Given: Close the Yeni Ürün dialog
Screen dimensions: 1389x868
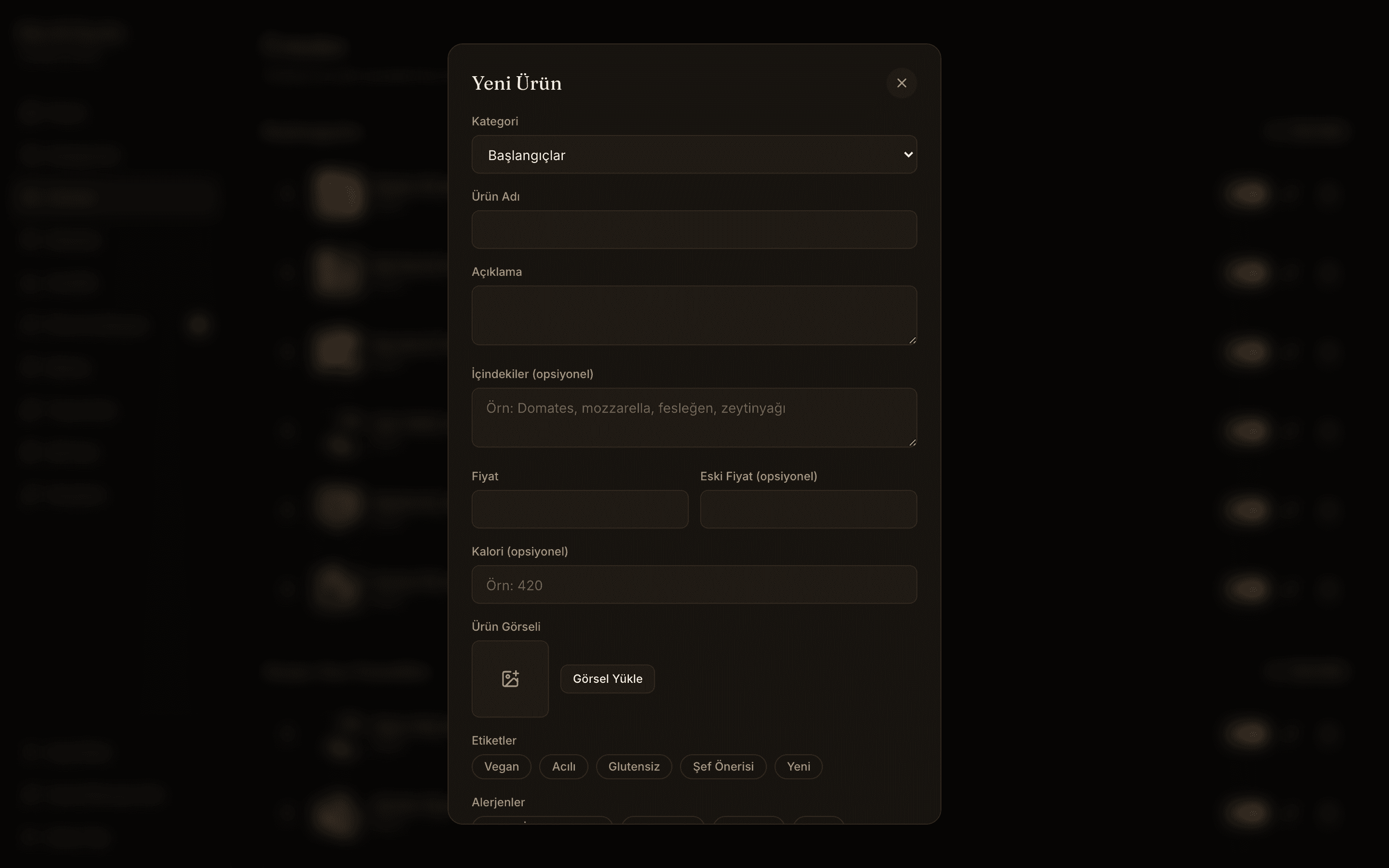Looking at the screenshot, I should [901, 83].
